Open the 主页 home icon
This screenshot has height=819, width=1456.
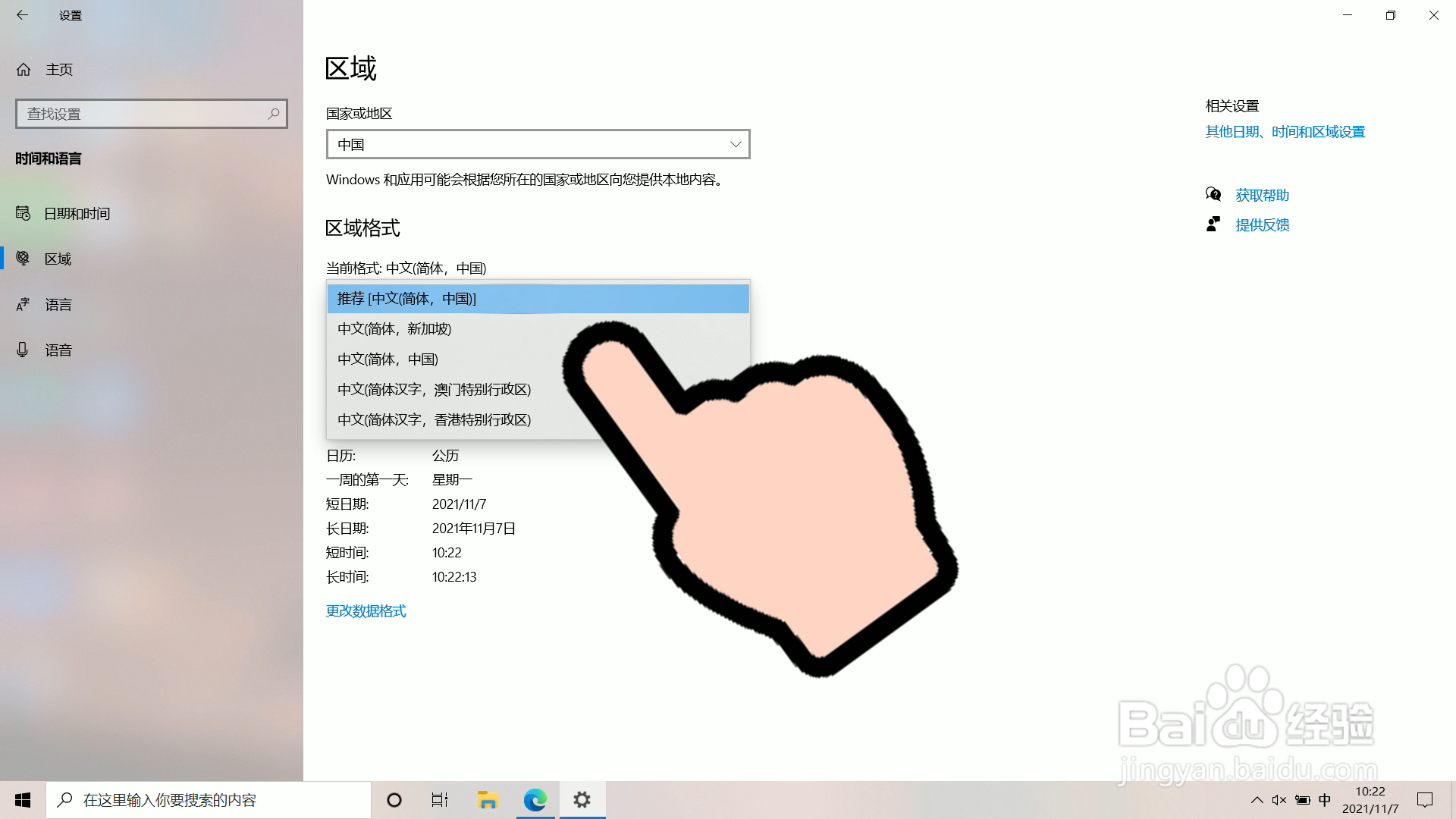coord(24,70)
